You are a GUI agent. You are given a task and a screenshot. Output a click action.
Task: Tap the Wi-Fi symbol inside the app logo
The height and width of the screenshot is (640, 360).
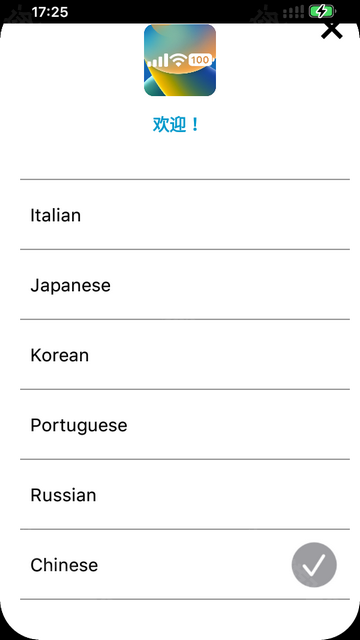click(x=178, y=60)
